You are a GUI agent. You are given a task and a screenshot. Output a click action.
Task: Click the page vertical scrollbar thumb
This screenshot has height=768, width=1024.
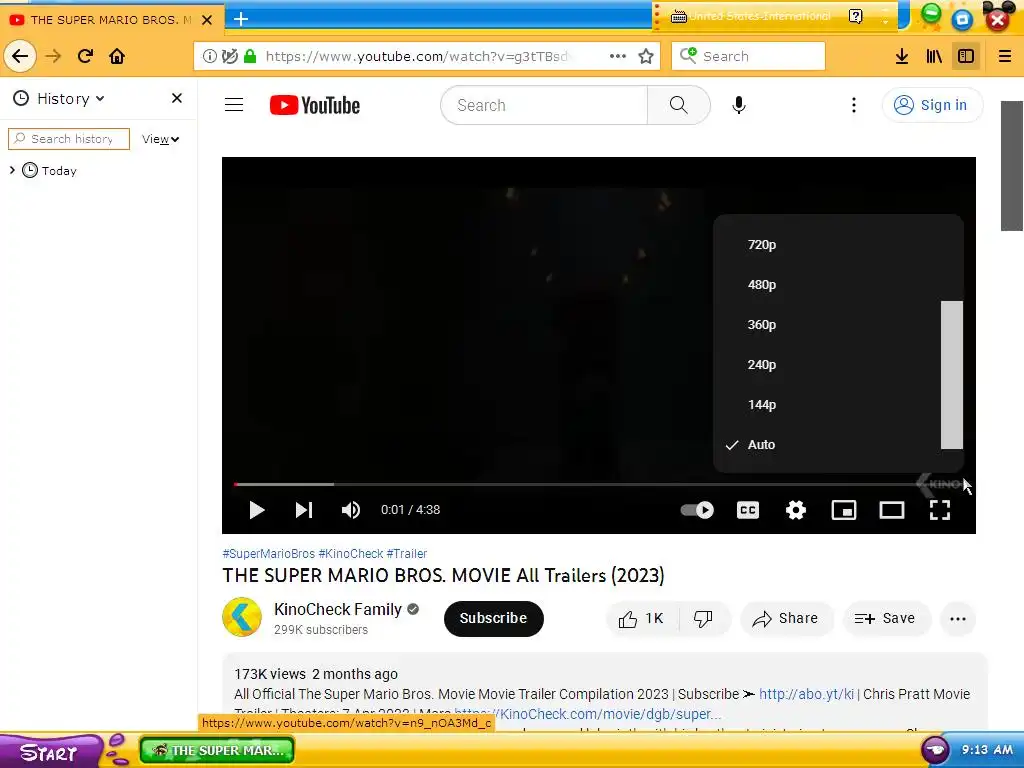[1012, 166]
